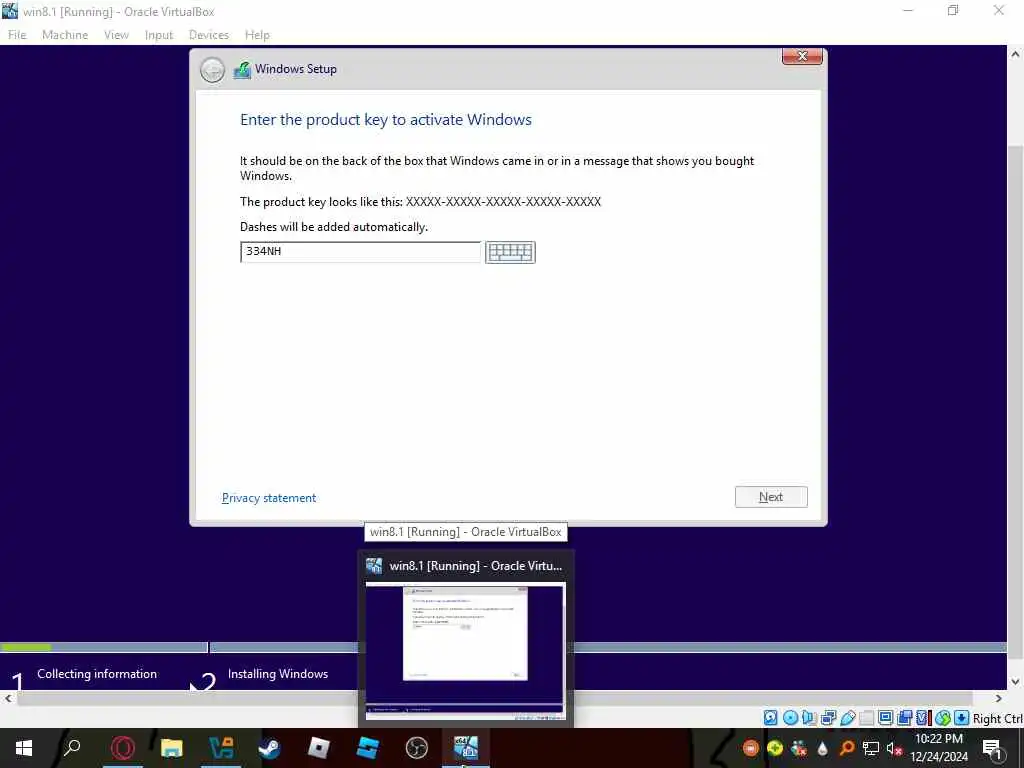The height and width of the screenshot is (768, 1024).
Task: Click the Right Ctrl host key label
Action: tap(998, 718)
